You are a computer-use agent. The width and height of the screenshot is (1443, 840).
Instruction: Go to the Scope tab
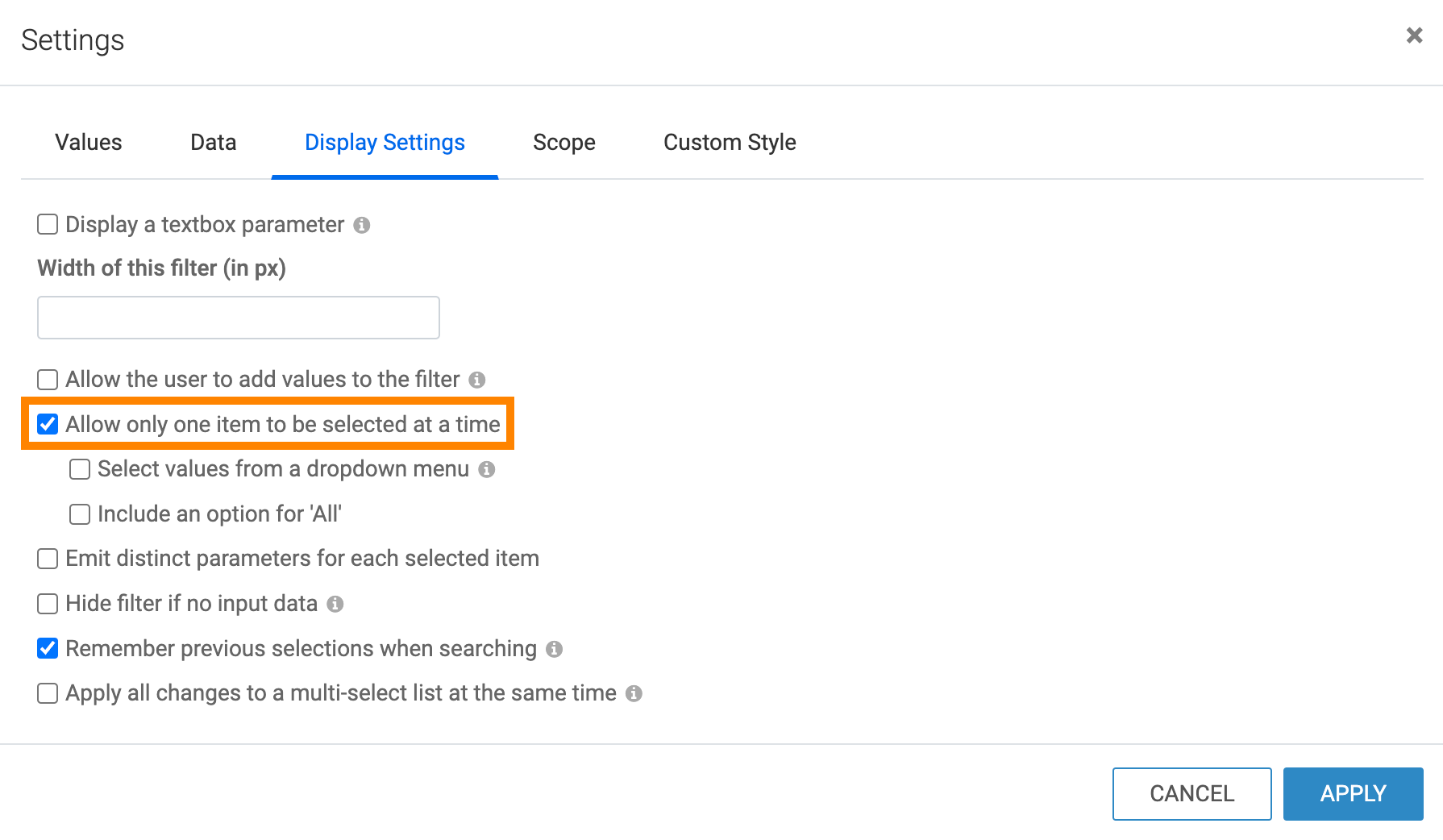564,143
